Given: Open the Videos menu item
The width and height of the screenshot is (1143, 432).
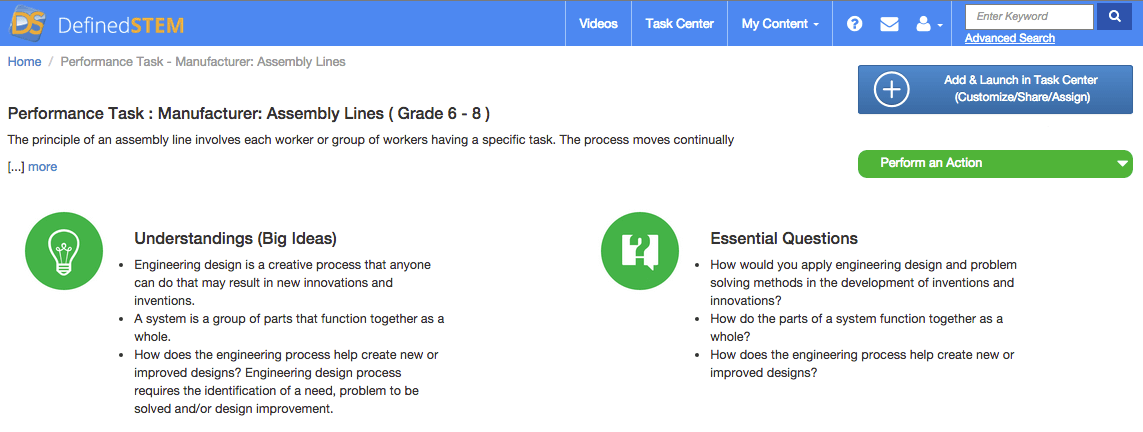Looking at the screenshot, I should coord(598,24).
